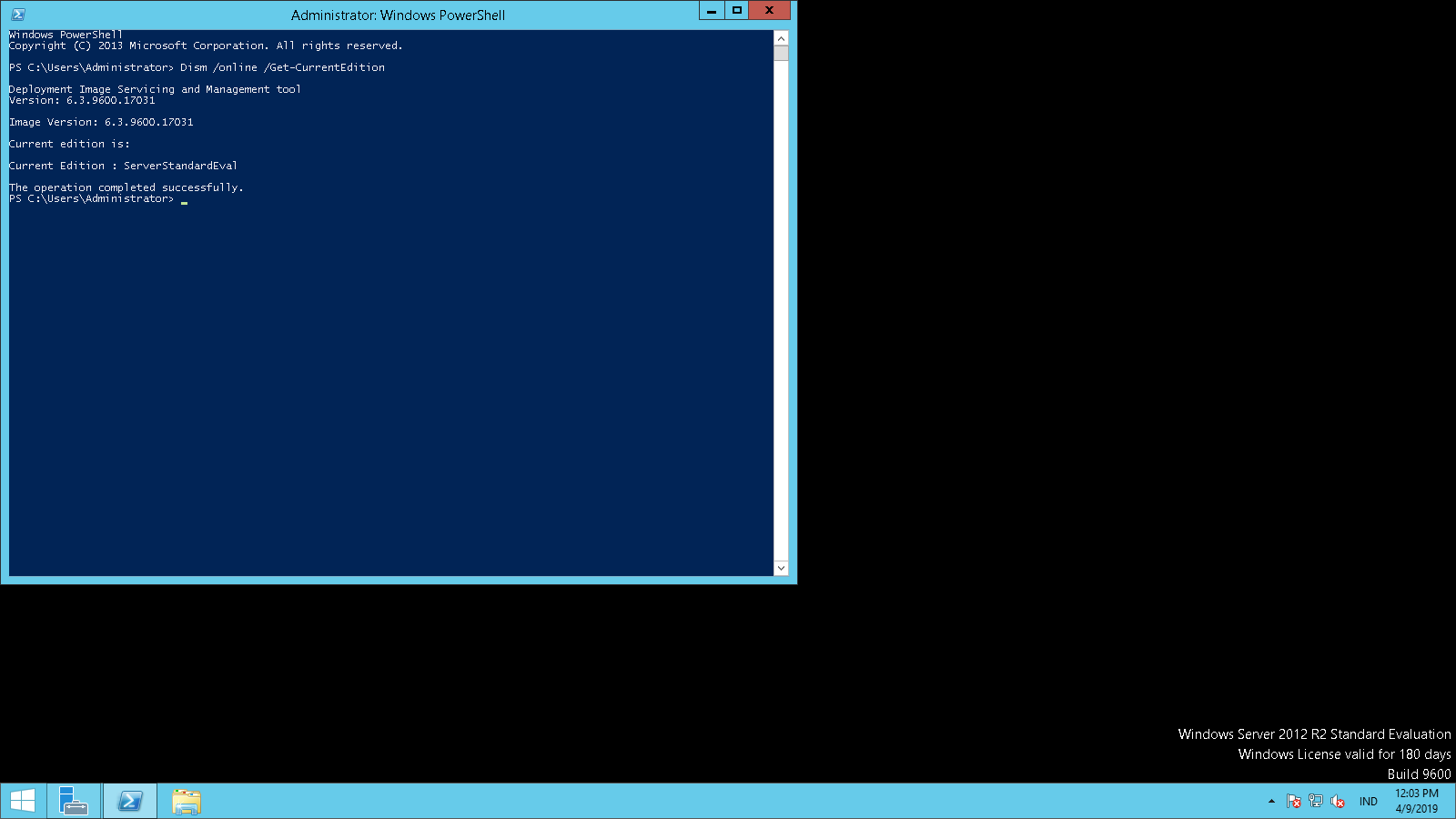Open the IND input language selector
The height and width of the screenshot is (819, 1456).
[1368, 801]
